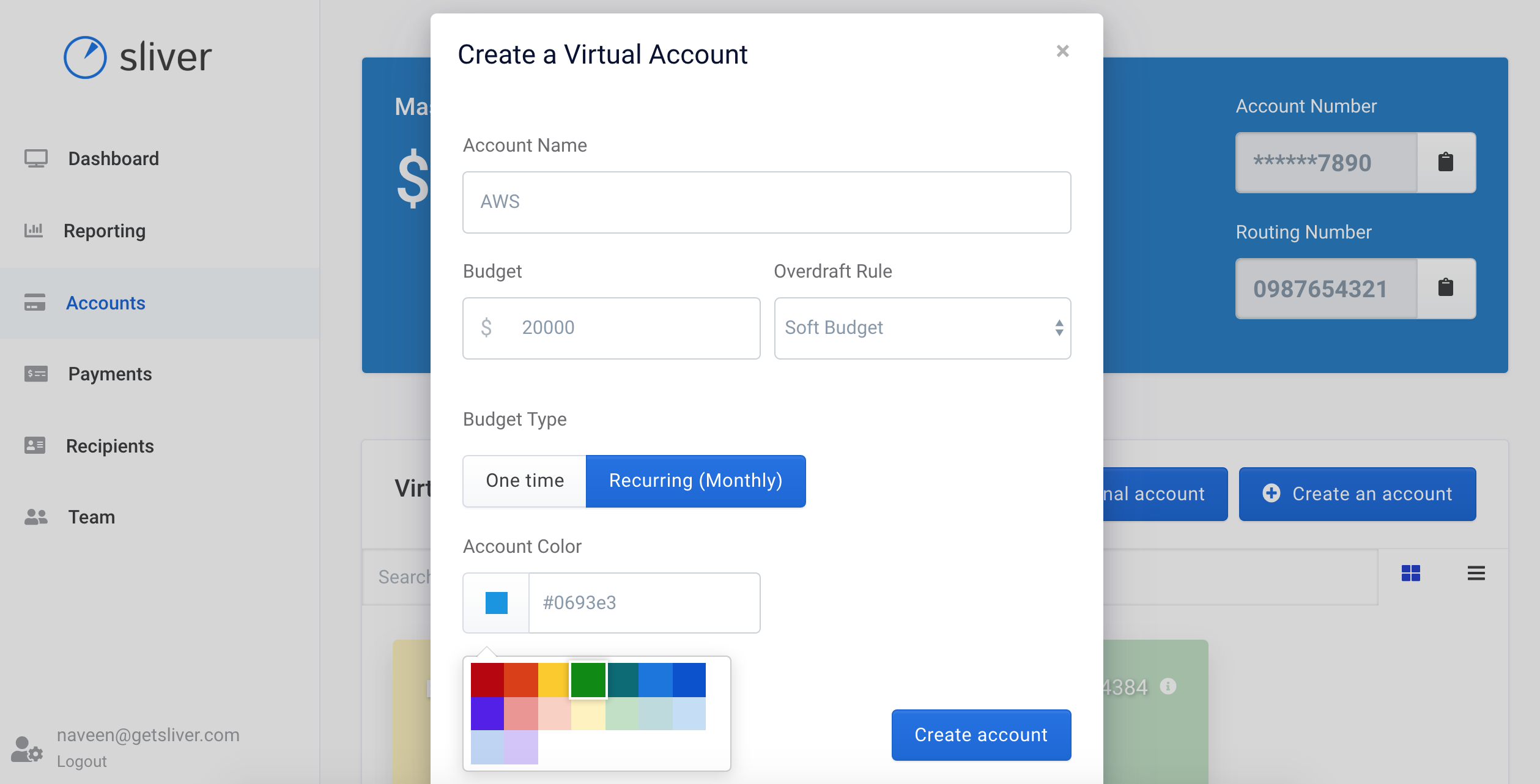1540x784 pixels.
Task: Click the current account color preview swatch
Action: pyautogui.click(x=496, y=603)
